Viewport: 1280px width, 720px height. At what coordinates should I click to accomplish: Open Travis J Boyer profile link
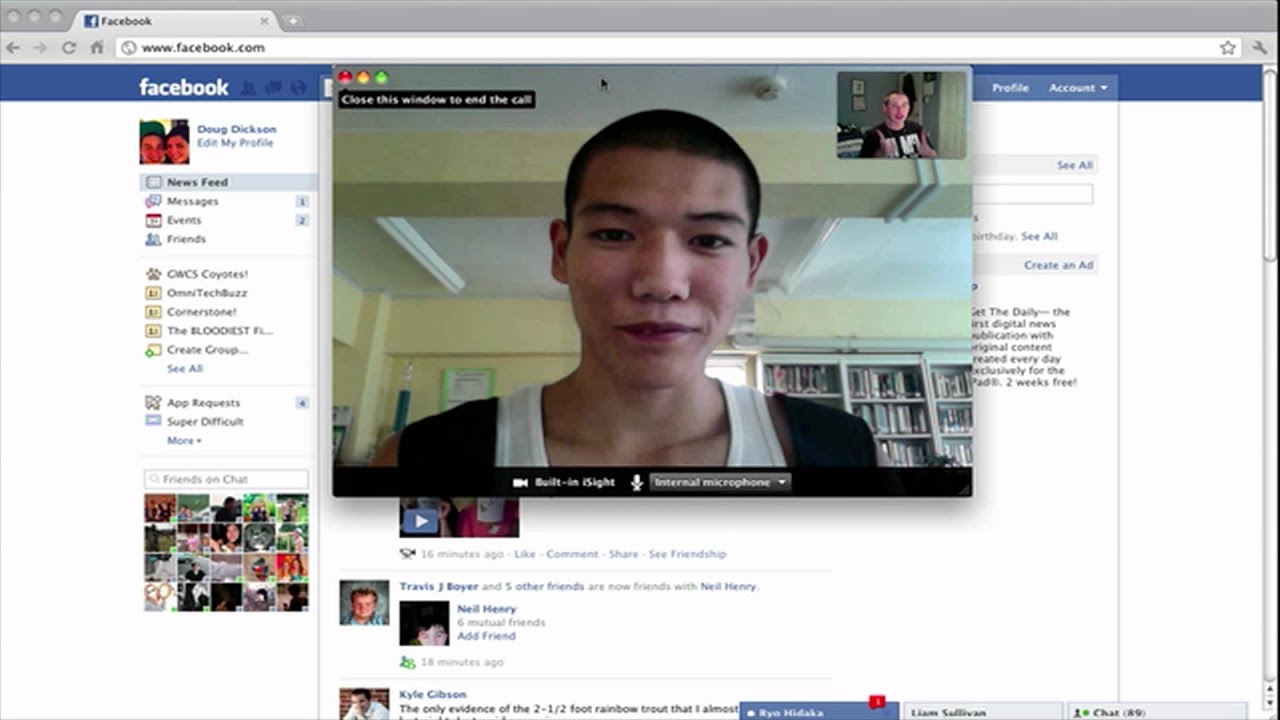click(x=439, y=586)
